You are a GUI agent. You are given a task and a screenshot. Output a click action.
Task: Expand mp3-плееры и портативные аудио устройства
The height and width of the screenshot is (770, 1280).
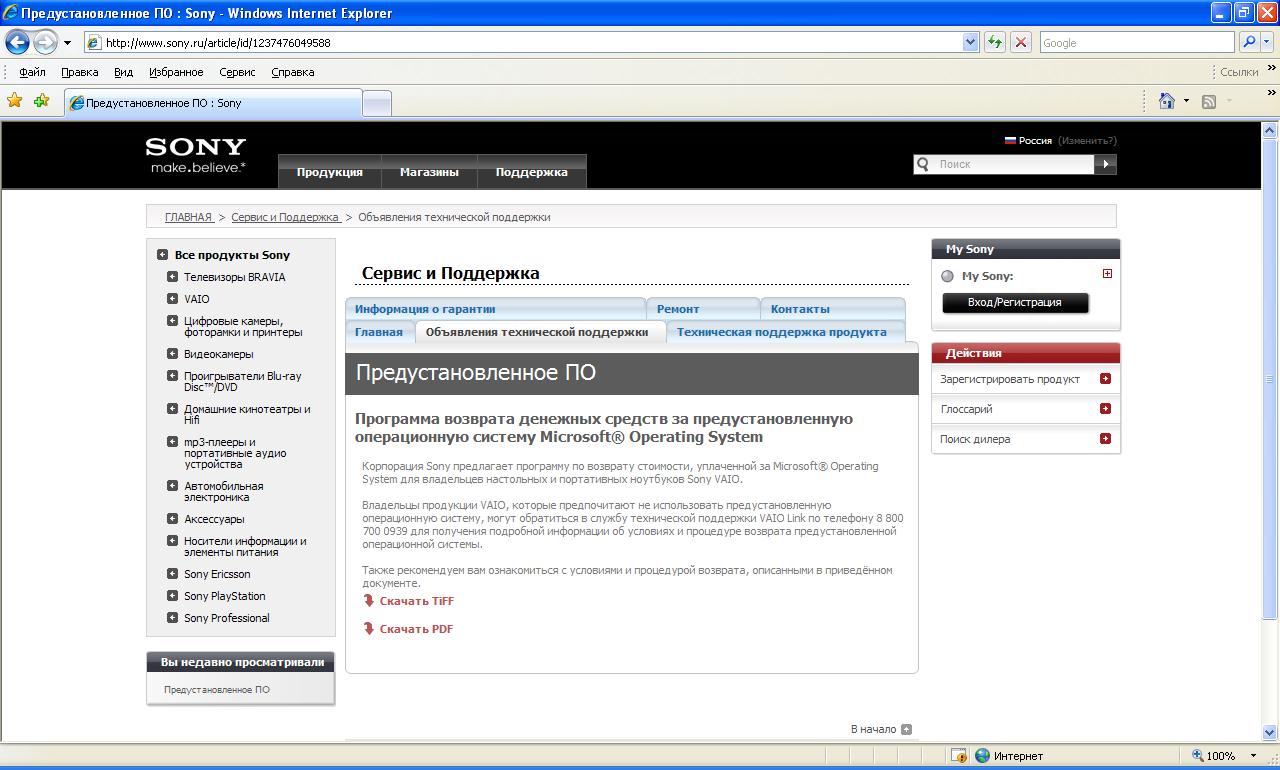click(173, 442)
